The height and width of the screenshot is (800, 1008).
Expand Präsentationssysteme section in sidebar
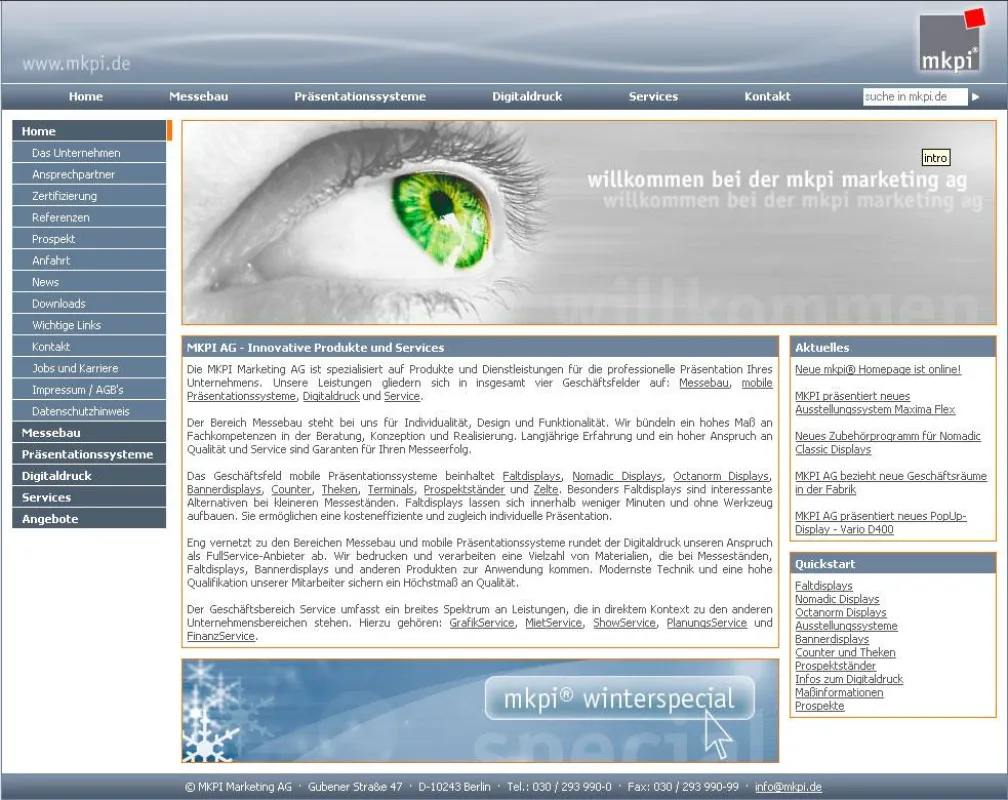[x=89, y=454]
